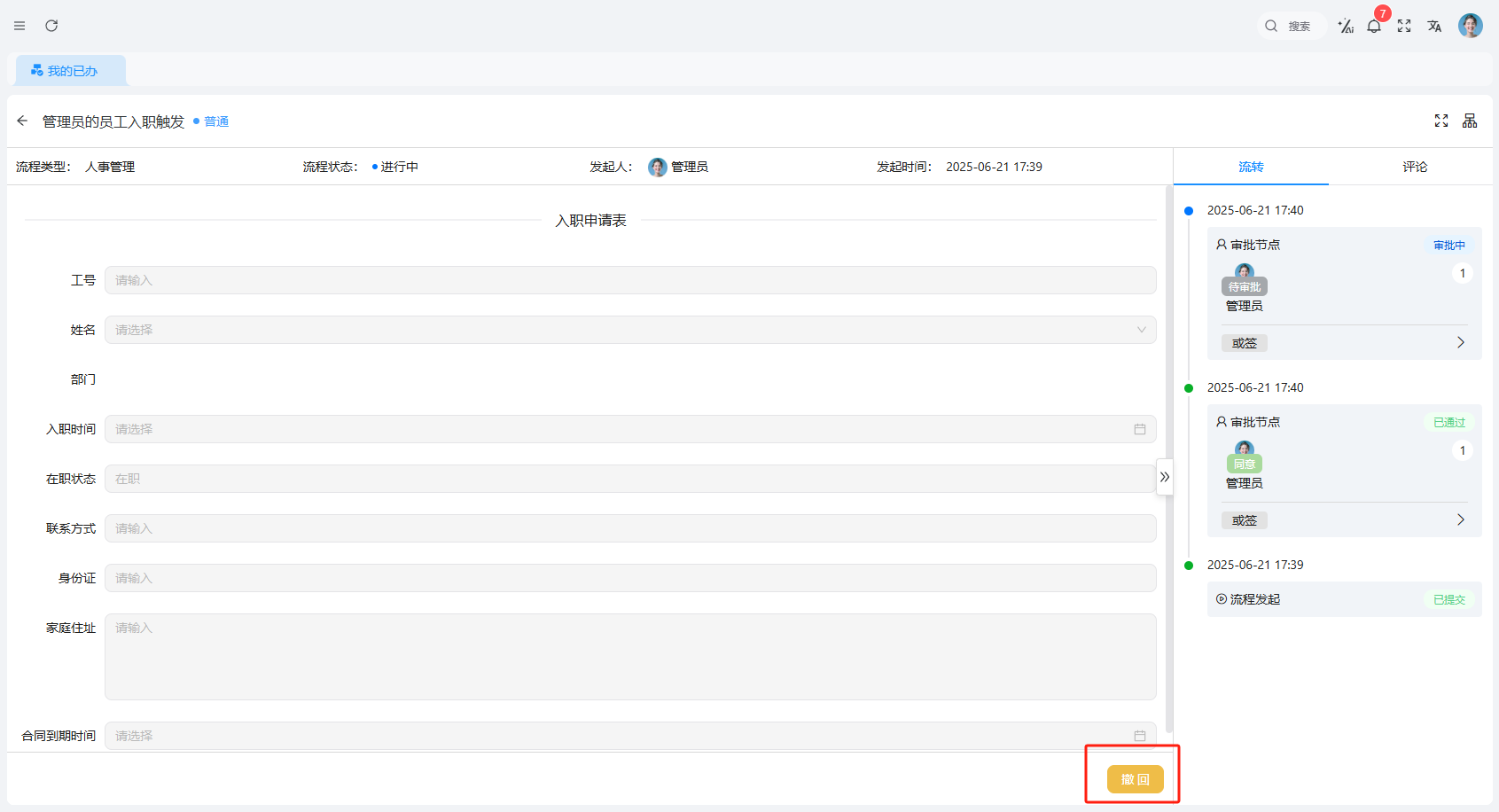Click the 家庭住址 text area
This screenshot has height=812, width=1499.
tap(630, 657)
